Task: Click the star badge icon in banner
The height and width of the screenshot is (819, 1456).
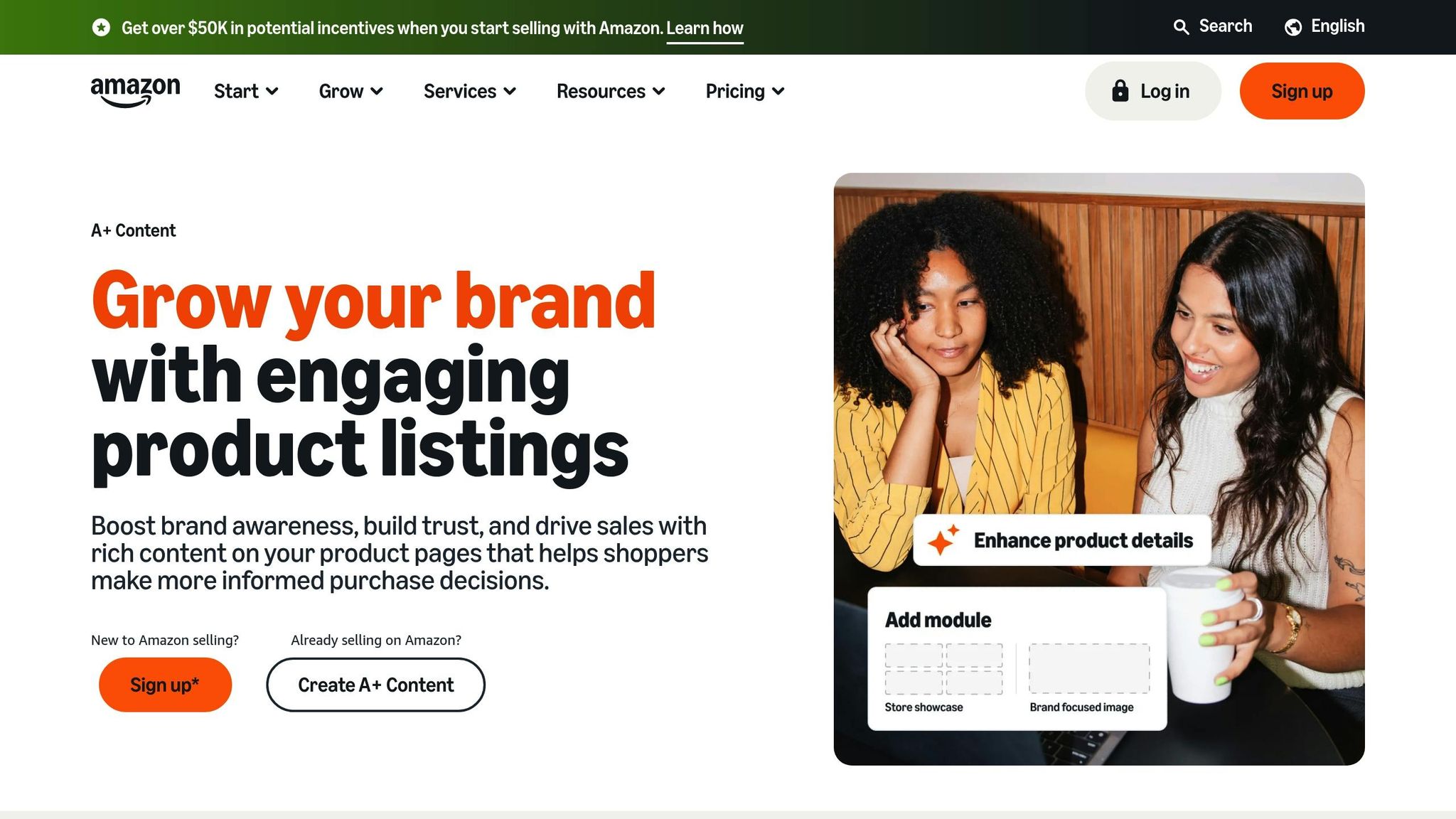Action: coord(101,28)
